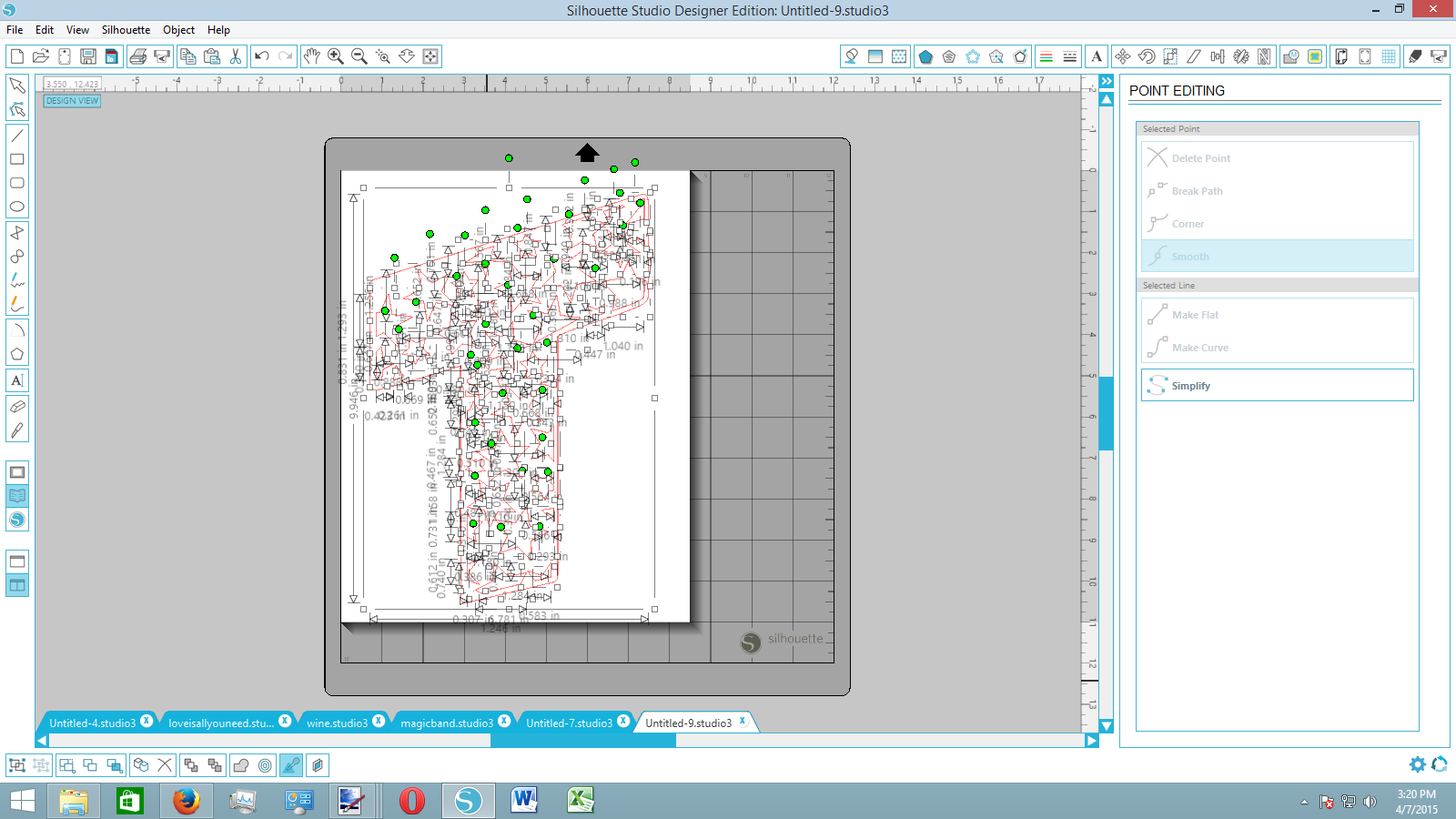Close the Untitled-7.studio3 tab
Screen dimensions: 1456x819
(x=623, y=722)
